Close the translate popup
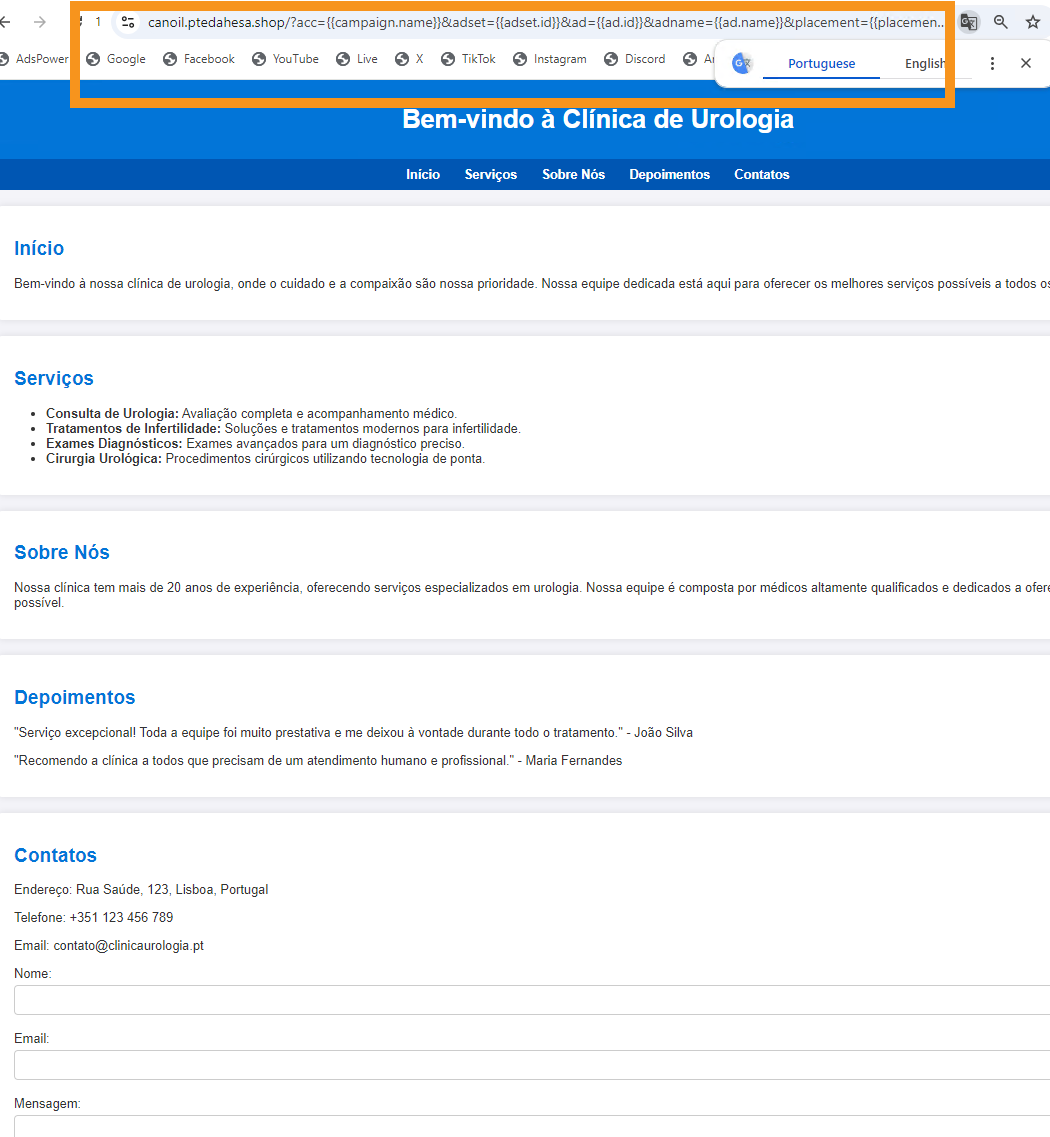The height and width of the screenshot is (1137, 1050). pos(1025,64)
